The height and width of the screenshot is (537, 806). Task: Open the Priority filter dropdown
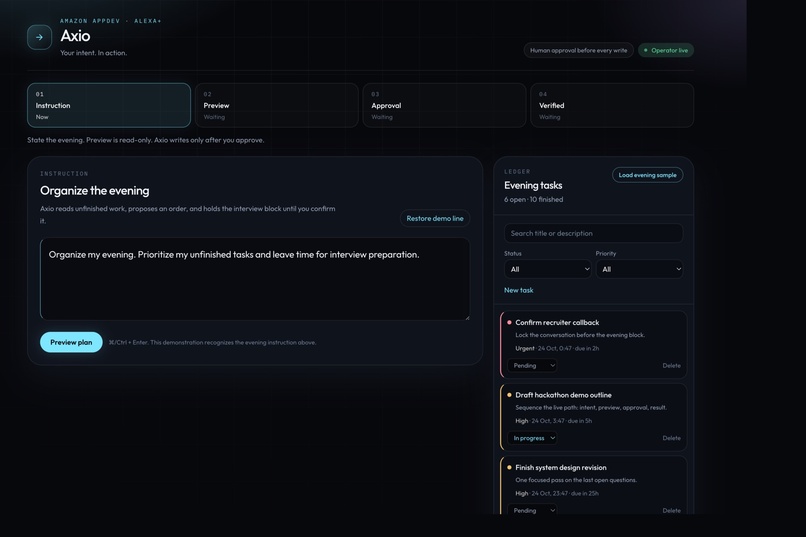tap(639, 269)
